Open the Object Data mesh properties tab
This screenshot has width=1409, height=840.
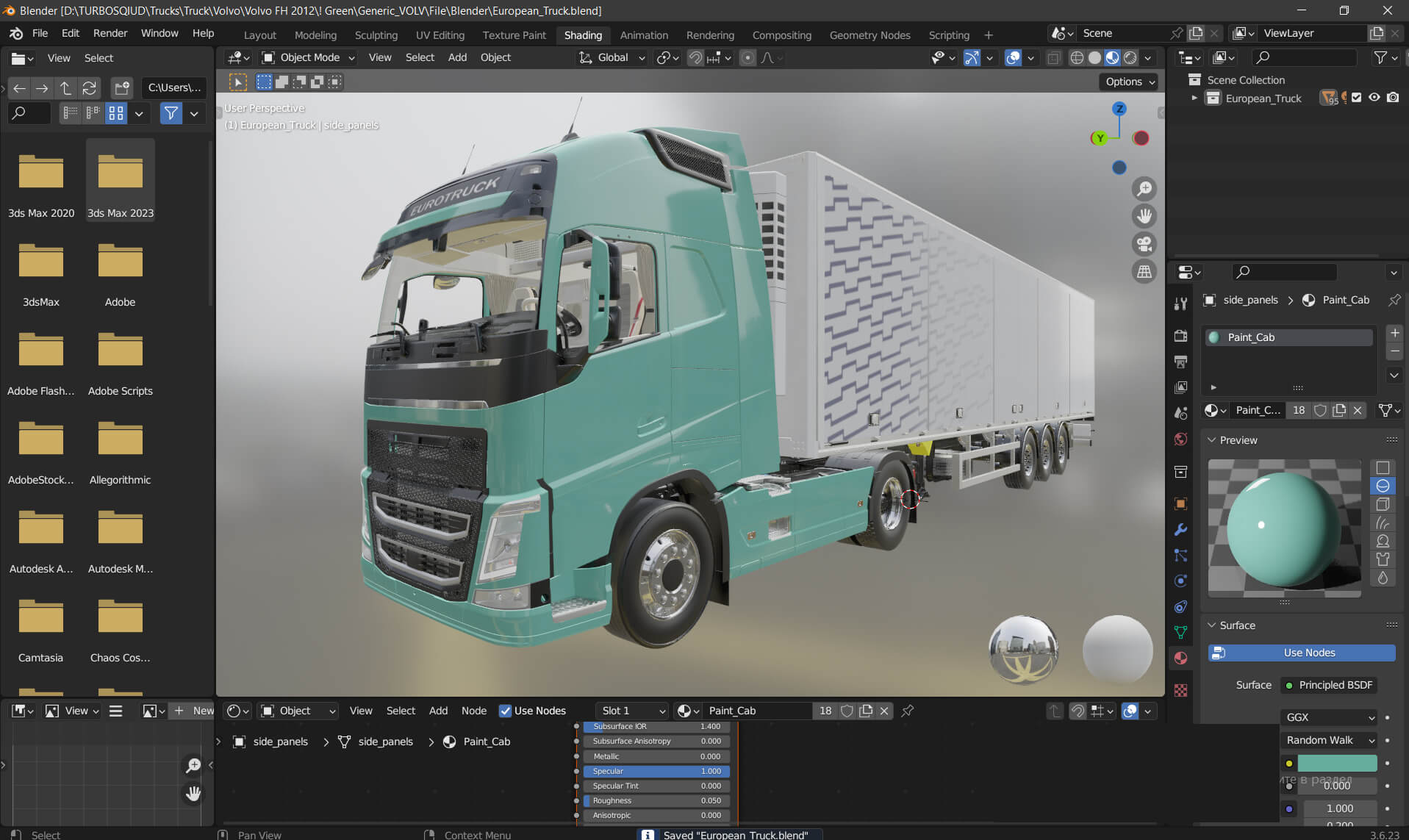[1180, 632]
